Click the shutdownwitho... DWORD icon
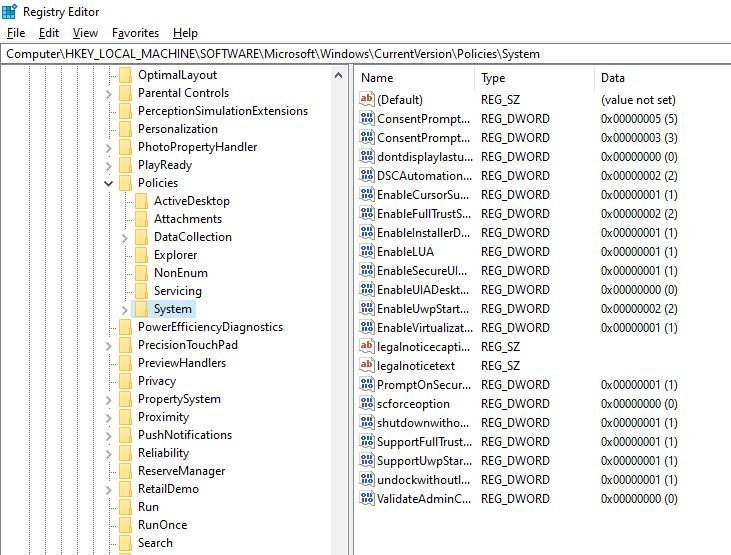The height and width of the screenshot is (555, 731). coord(367,422)
